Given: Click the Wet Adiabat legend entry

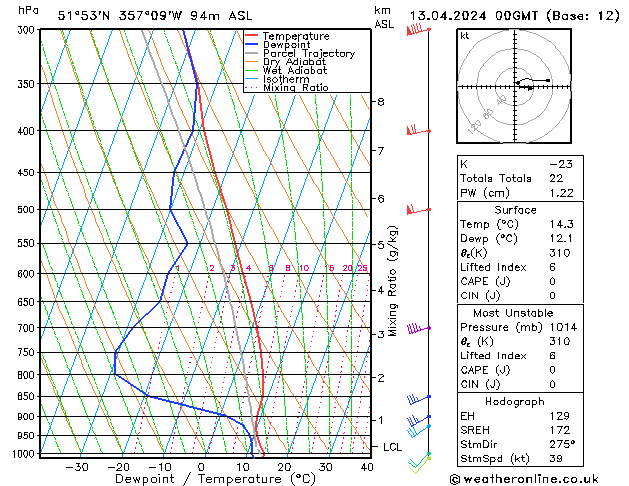Looking at the screenshot, I should (x=286, y=70).
